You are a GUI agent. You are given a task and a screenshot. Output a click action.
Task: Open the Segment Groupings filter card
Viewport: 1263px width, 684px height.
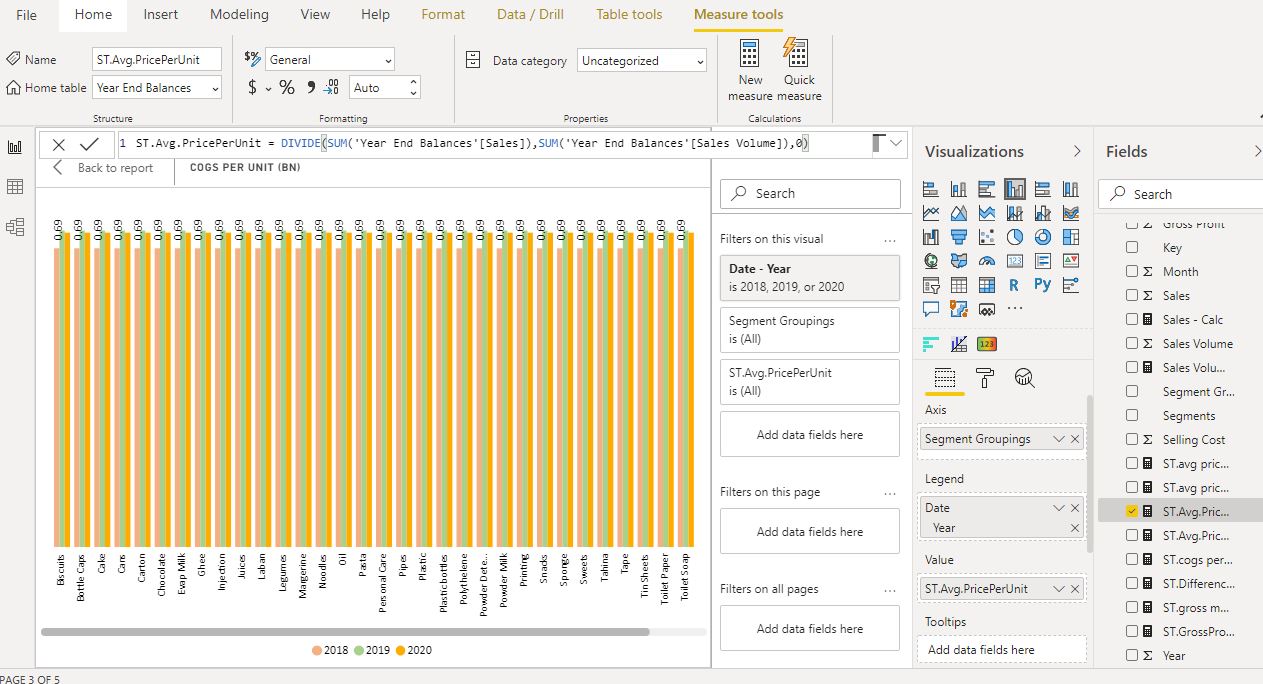[809, 330]
